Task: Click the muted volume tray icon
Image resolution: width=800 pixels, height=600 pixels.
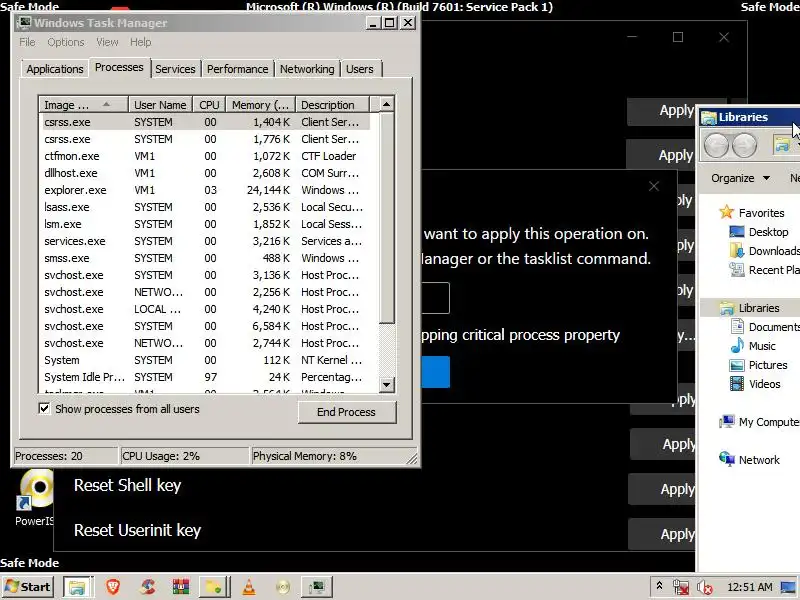Action: (x=705, y=588)
